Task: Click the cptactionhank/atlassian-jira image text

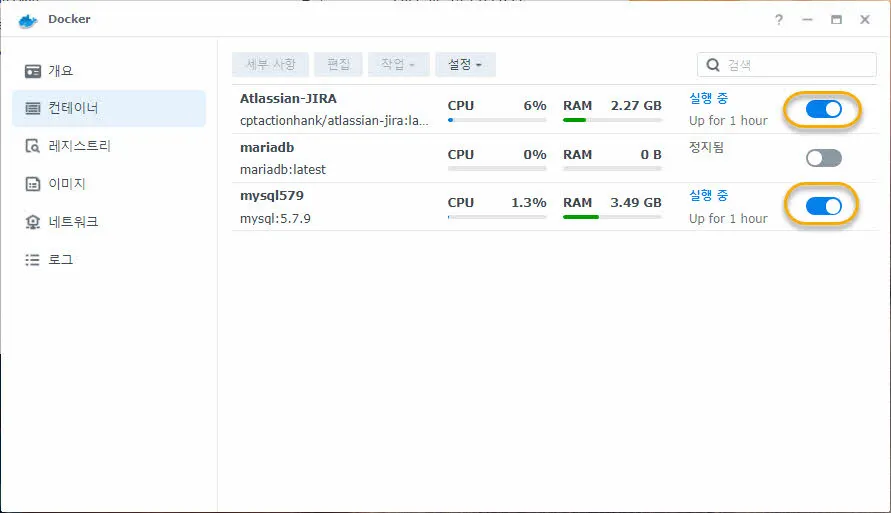Action: (334, 120)
